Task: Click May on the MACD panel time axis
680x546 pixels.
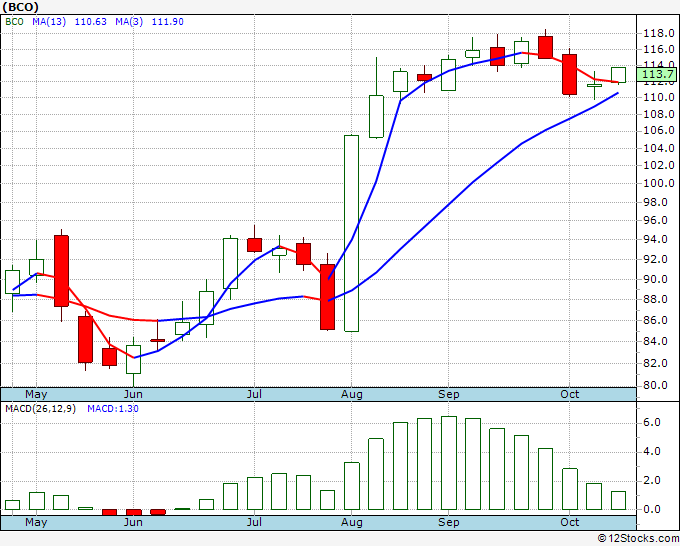Action: click(x=36, y=522)
